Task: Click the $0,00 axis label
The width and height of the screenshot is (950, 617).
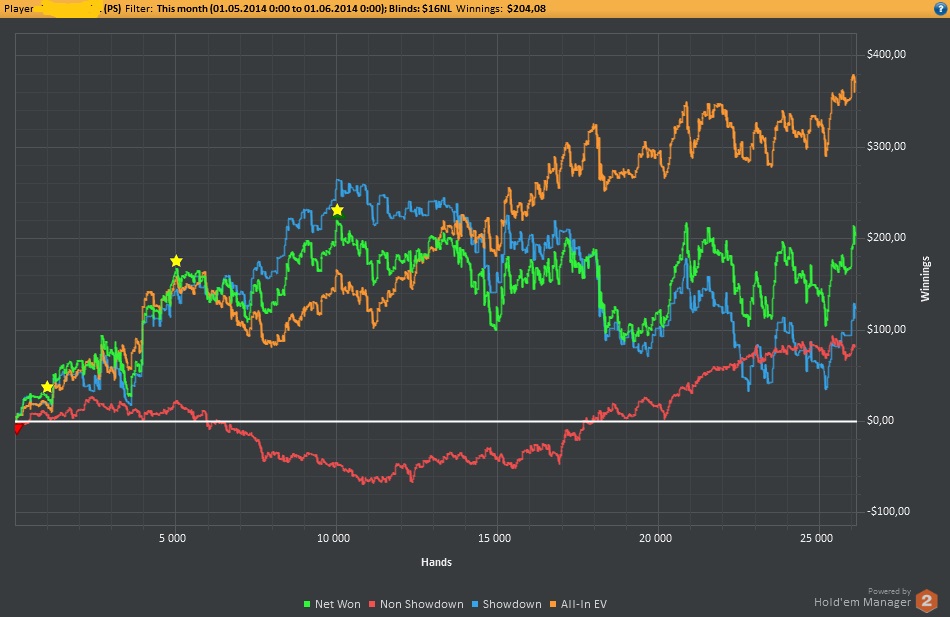Action: coord(880,421)
